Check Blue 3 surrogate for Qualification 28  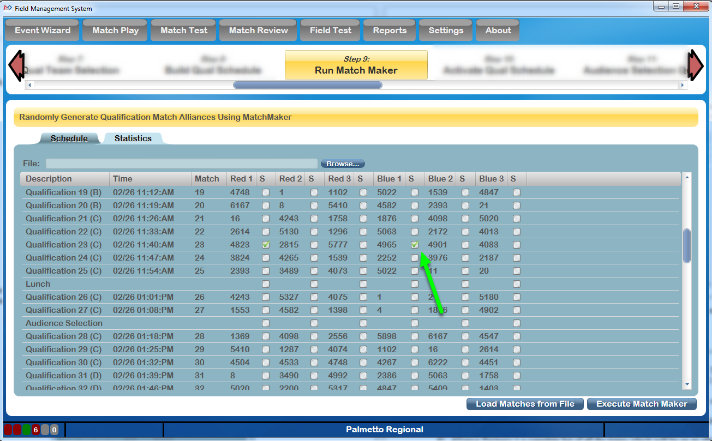(x=516, y=337)
